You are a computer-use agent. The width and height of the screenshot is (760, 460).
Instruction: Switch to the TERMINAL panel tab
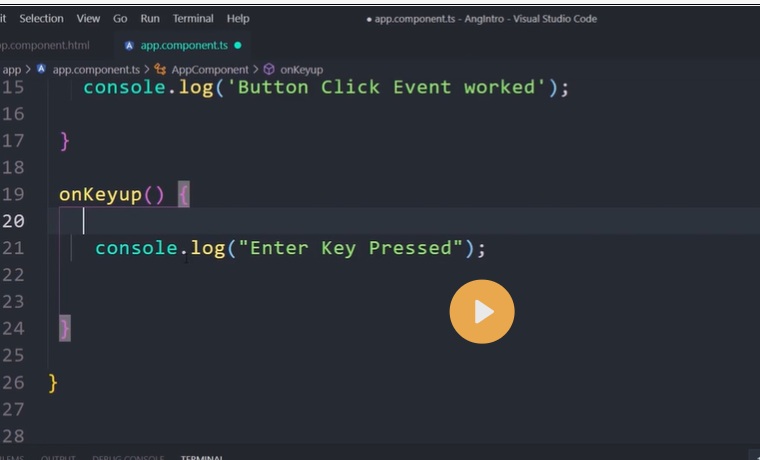point(201,457)
